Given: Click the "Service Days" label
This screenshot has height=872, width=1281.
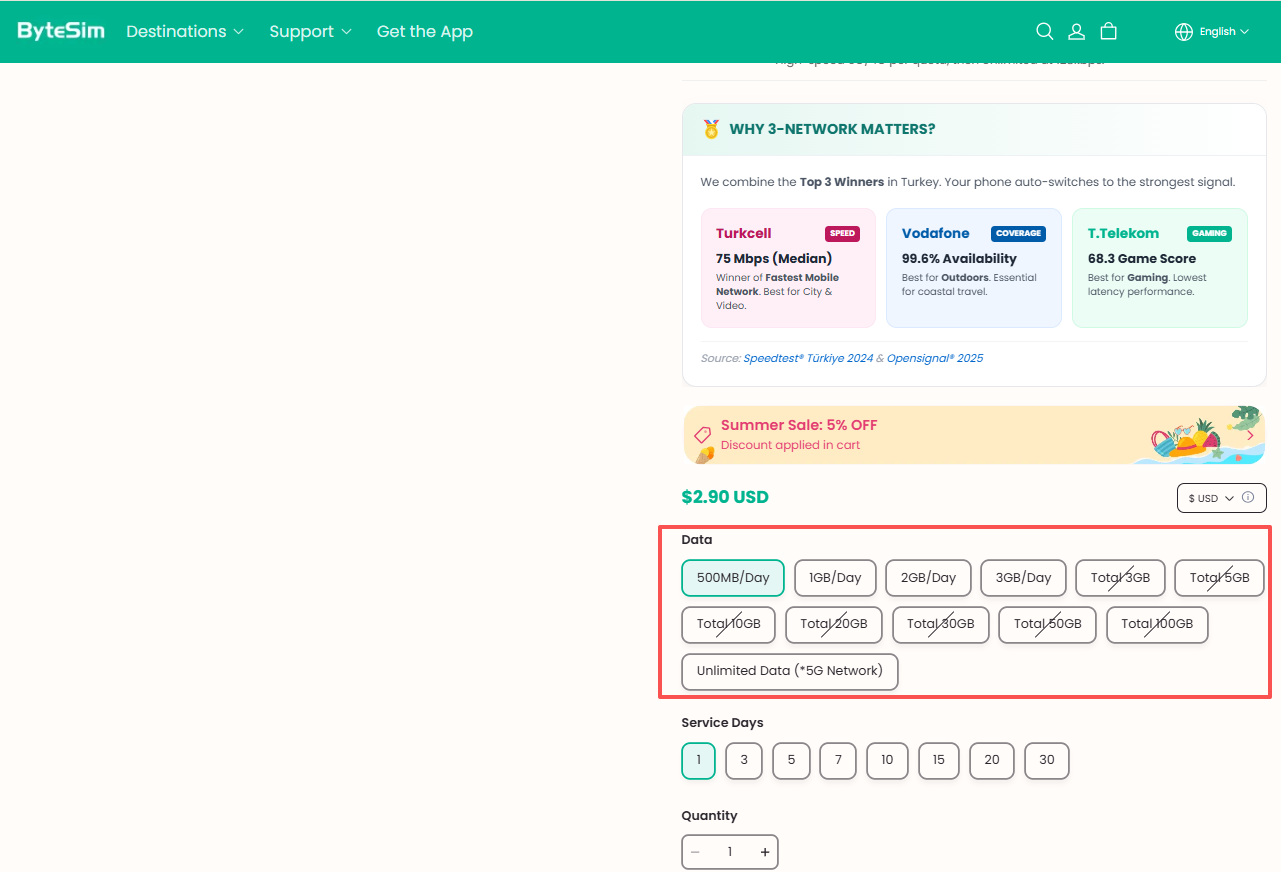Looking at the screenshot, I should coord(722,723).
